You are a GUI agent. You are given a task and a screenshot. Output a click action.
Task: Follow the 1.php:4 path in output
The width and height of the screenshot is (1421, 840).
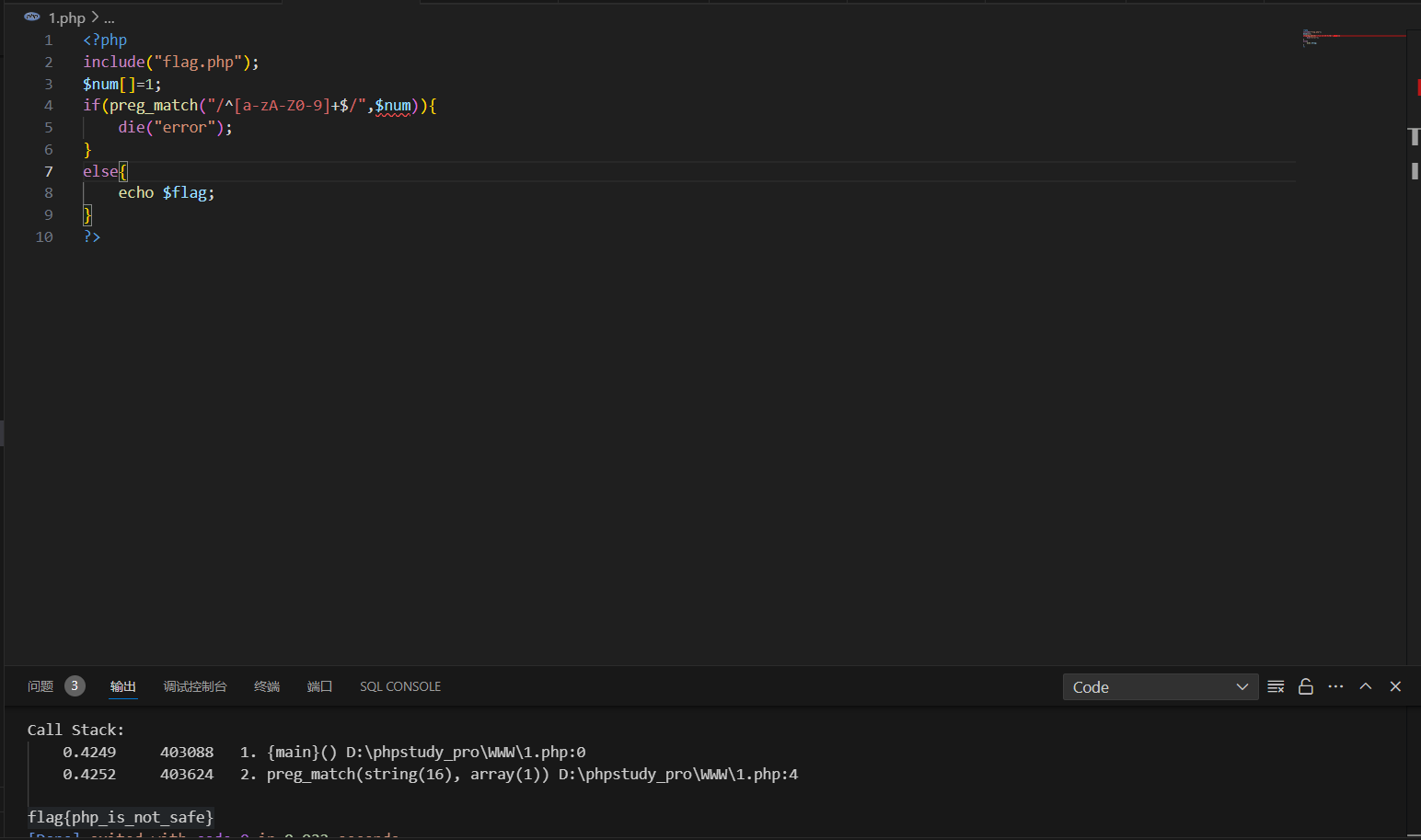pos(677,775)
